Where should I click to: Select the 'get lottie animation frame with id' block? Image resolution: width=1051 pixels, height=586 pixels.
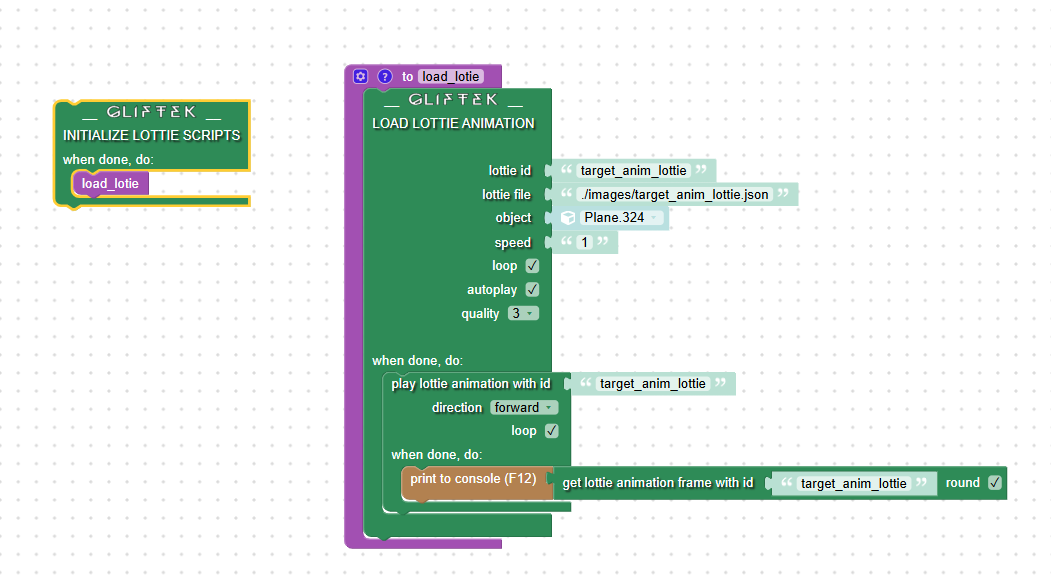coord(657,484)
